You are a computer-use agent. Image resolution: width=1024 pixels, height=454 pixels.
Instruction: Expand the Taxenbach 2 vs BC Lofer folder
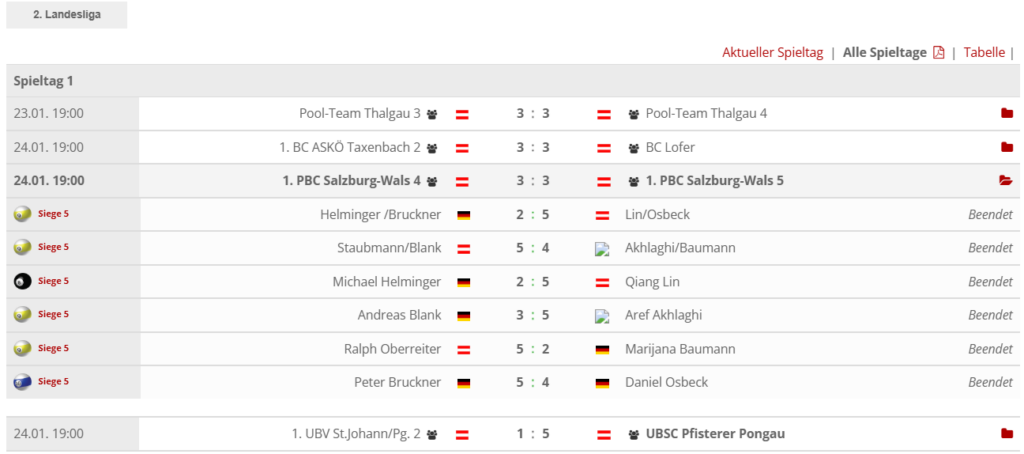pos(1006,148)
